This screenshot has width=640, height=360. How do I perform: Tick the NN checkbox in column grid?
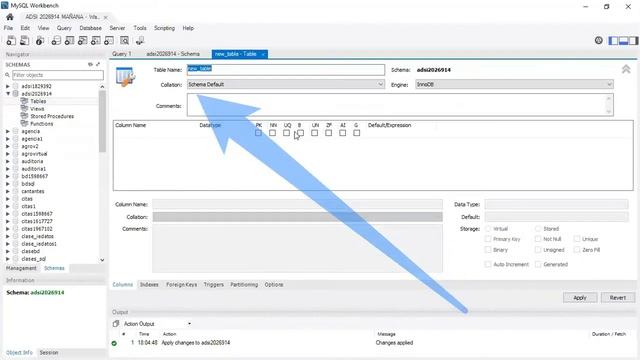click(273, 133)
